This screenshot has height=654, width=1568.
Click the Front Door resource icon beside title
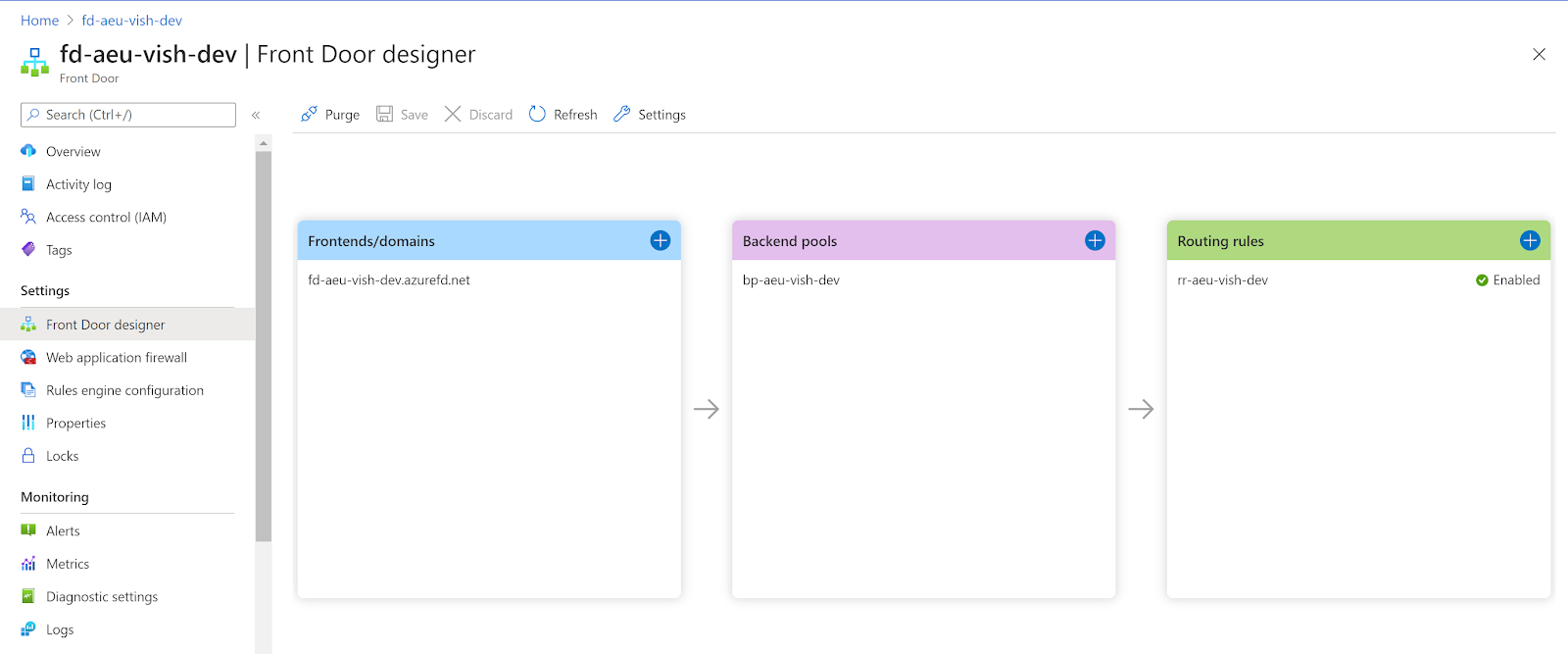coord(34,62)
